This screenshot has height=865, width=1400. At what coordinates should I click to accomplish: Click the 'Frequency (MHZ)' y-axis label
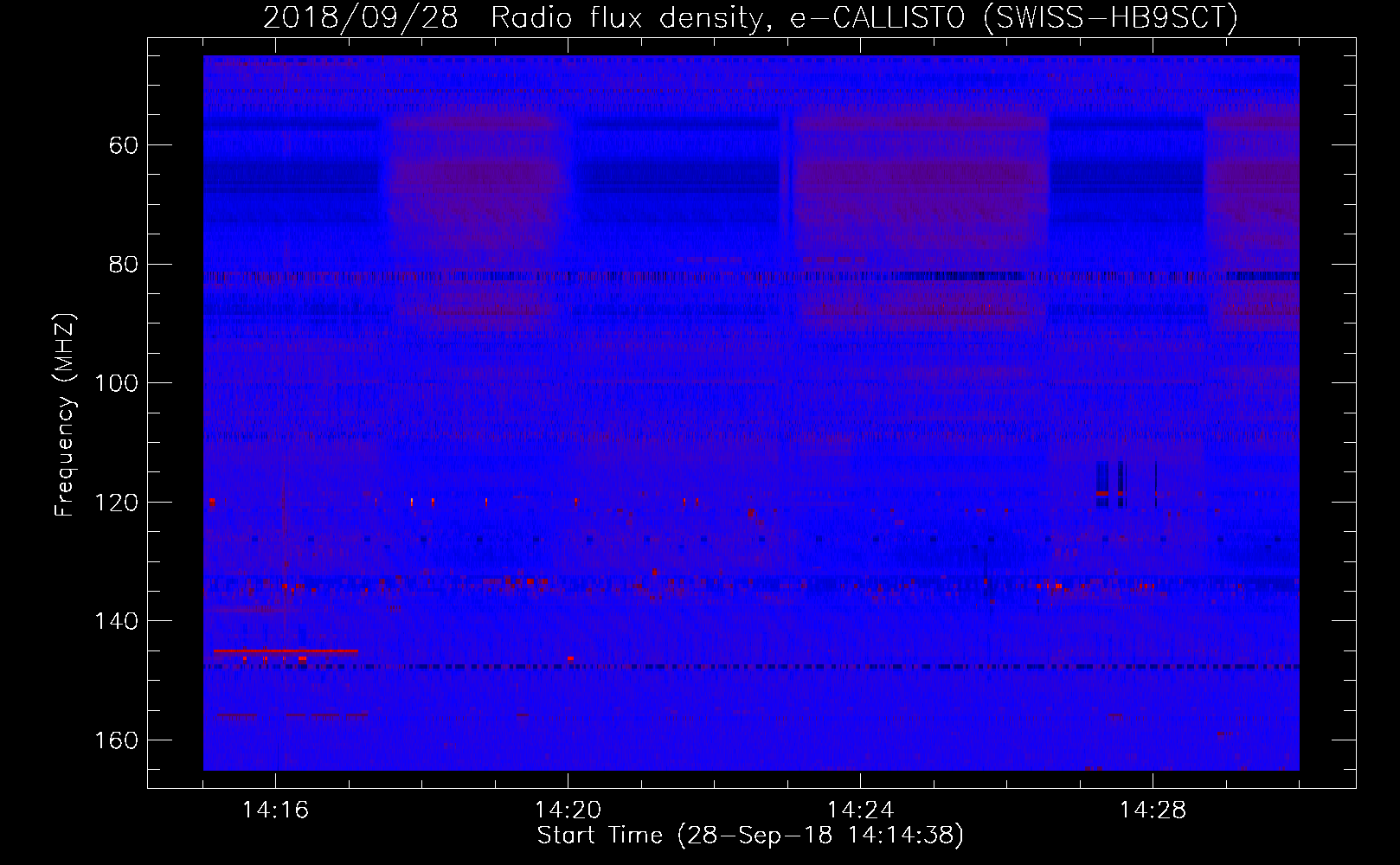65,414
